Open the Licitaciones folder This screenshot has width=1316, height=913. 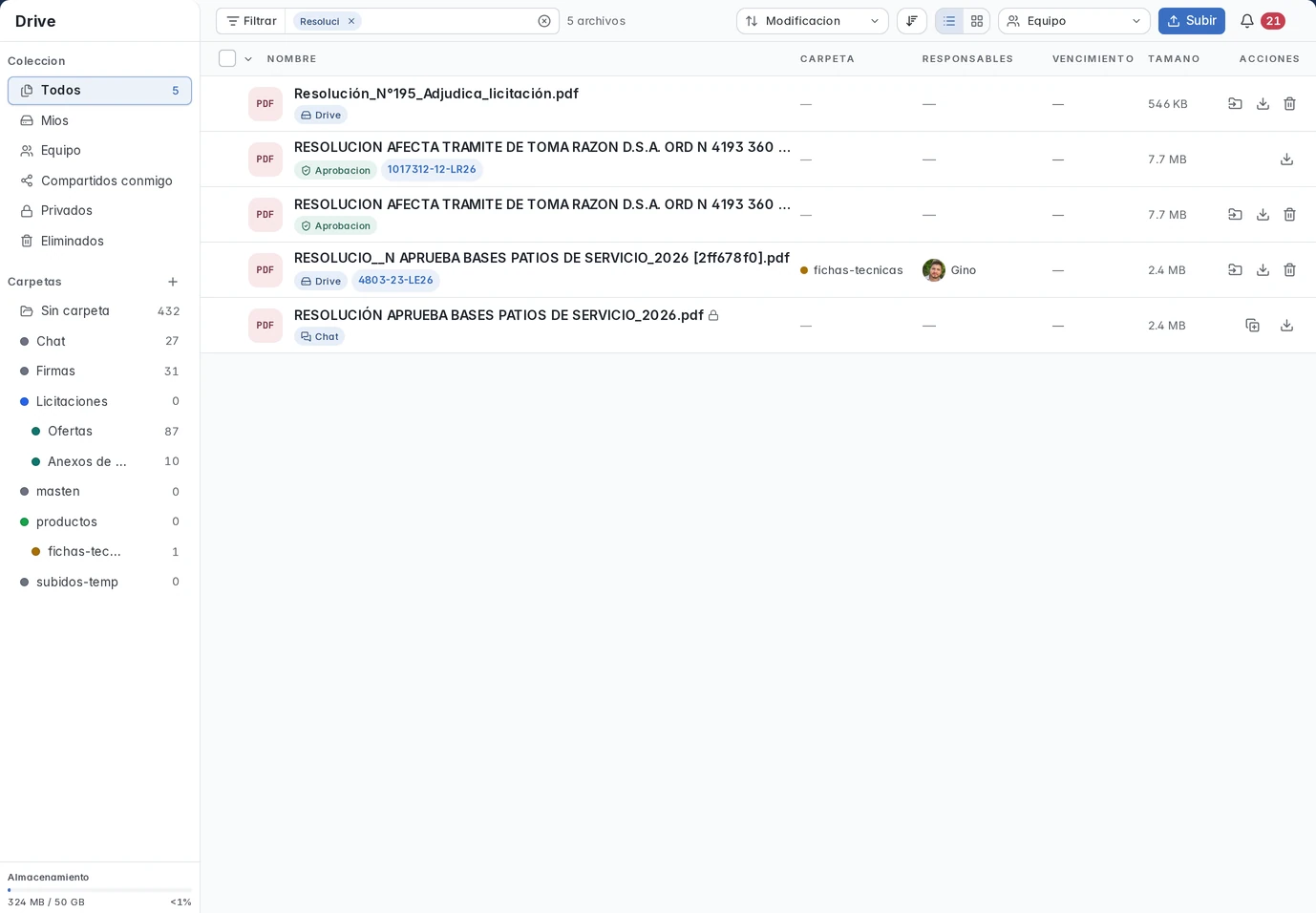pyautogui.click(x=99, y=401)
